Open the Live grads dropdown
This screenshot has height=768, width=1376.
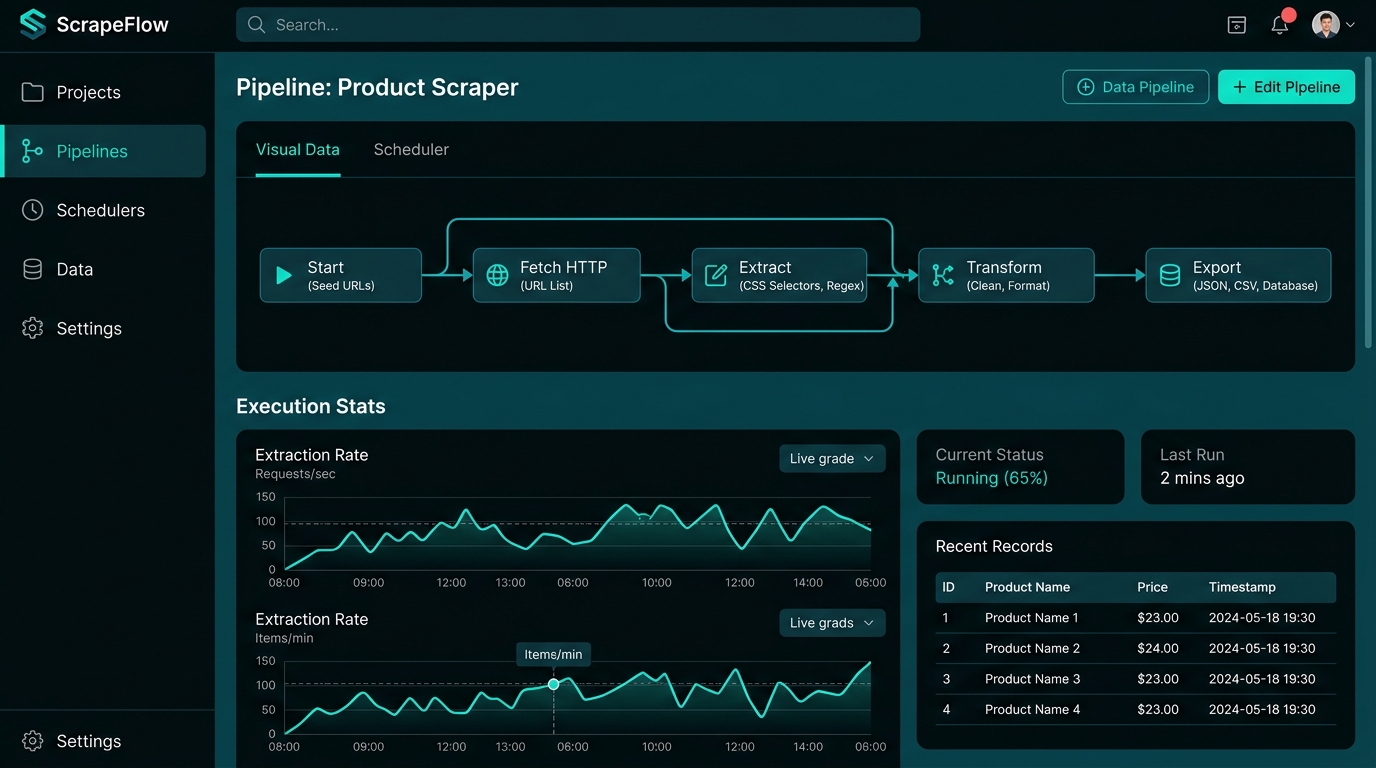point(832,623)
